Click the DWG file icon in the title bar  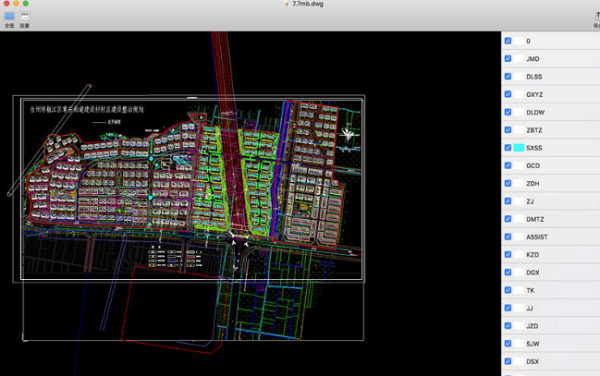286,4
